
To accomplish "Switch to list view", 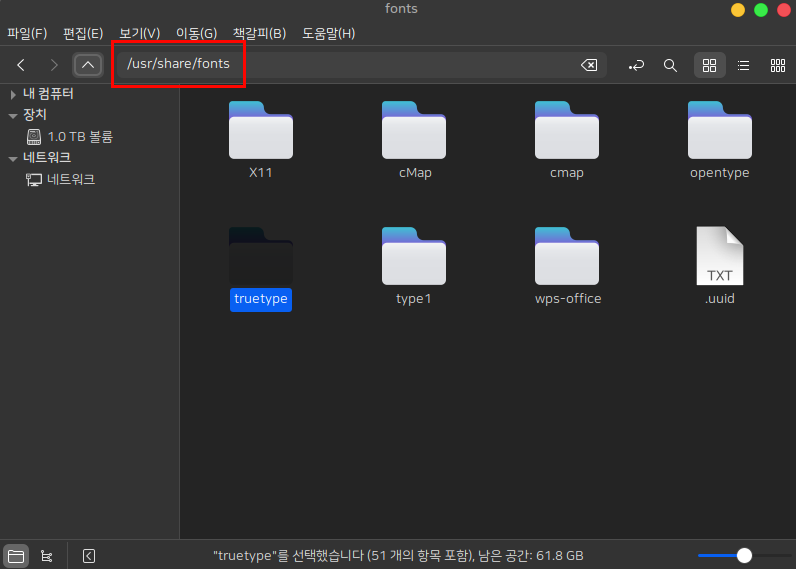I will click(x=743, y=65).
